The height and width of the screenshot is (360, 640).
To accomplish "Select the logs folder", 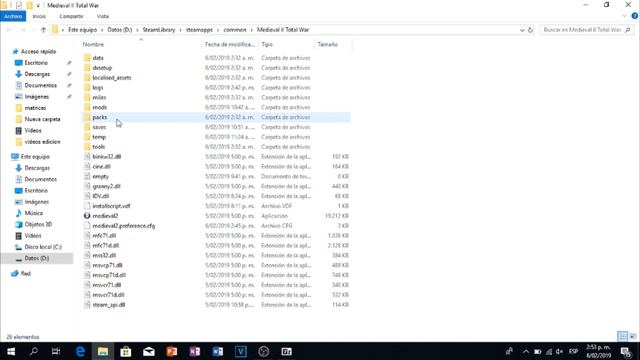I will pos(98,87).
